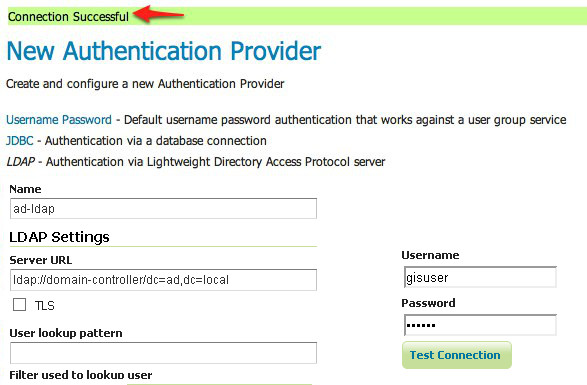Click the Connection Successful status banner
Image resolution: width=587 pixels, height=385 pixels.
pos(297,16)
